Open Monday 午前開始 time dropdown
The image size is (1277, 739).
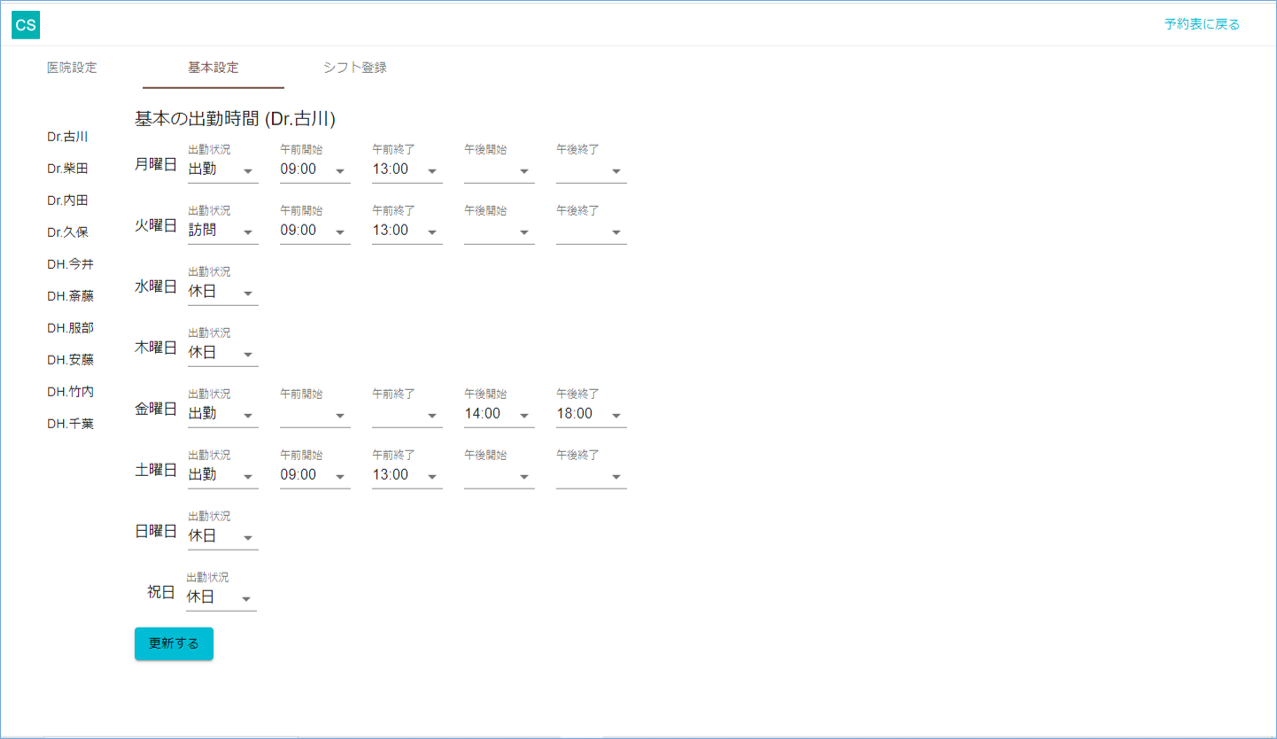click(314, 170)
